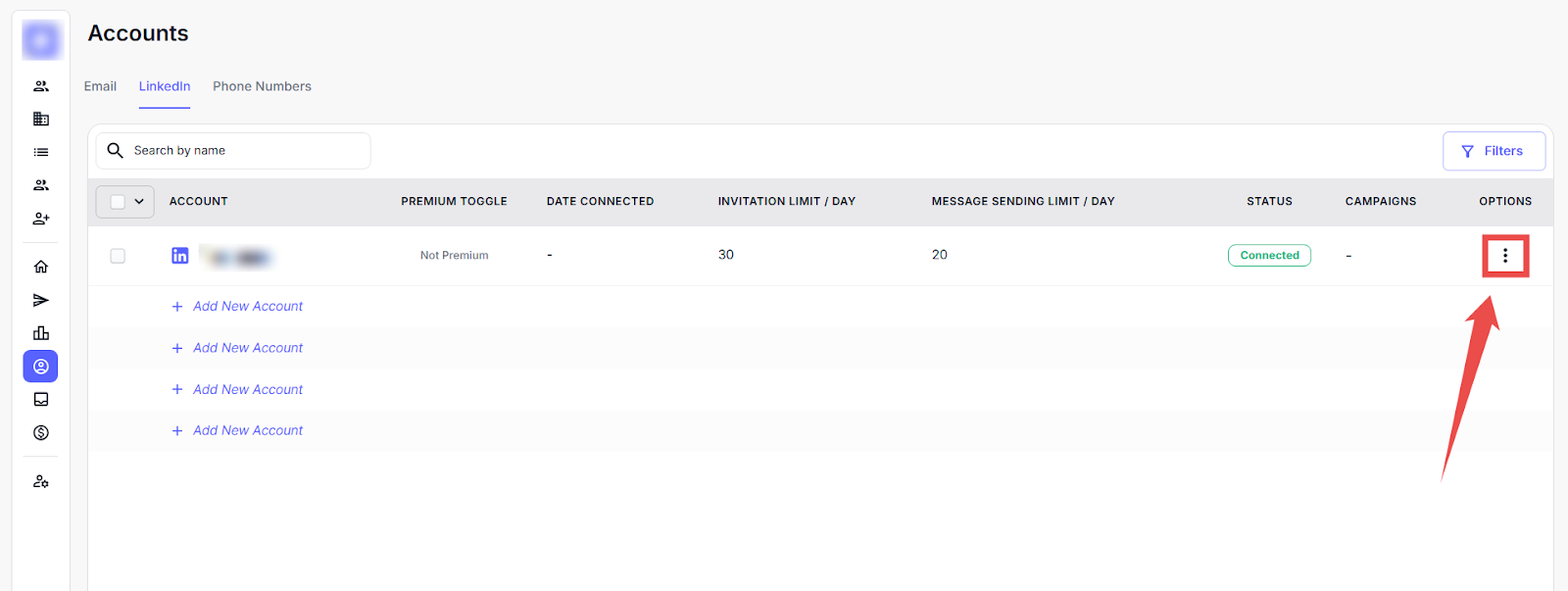Click the list icon in sidebar

[x=41, y=152]
